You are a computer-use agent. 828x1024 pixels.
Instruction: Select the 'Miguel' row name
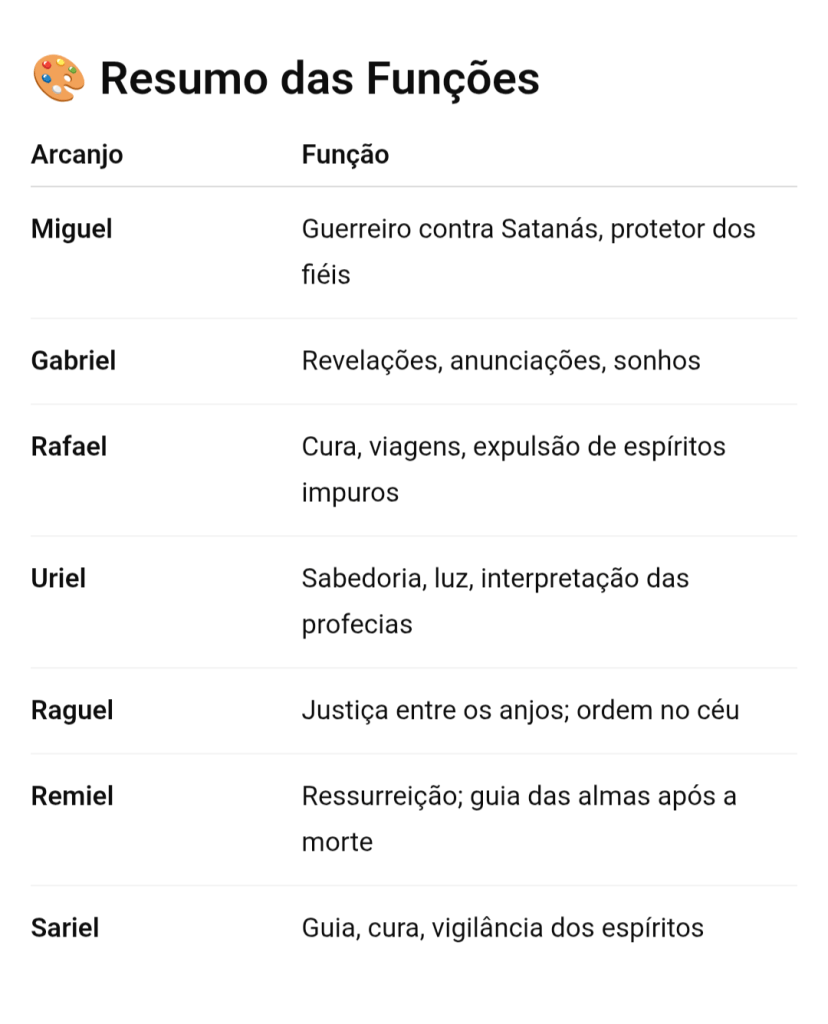coord(72,229)
